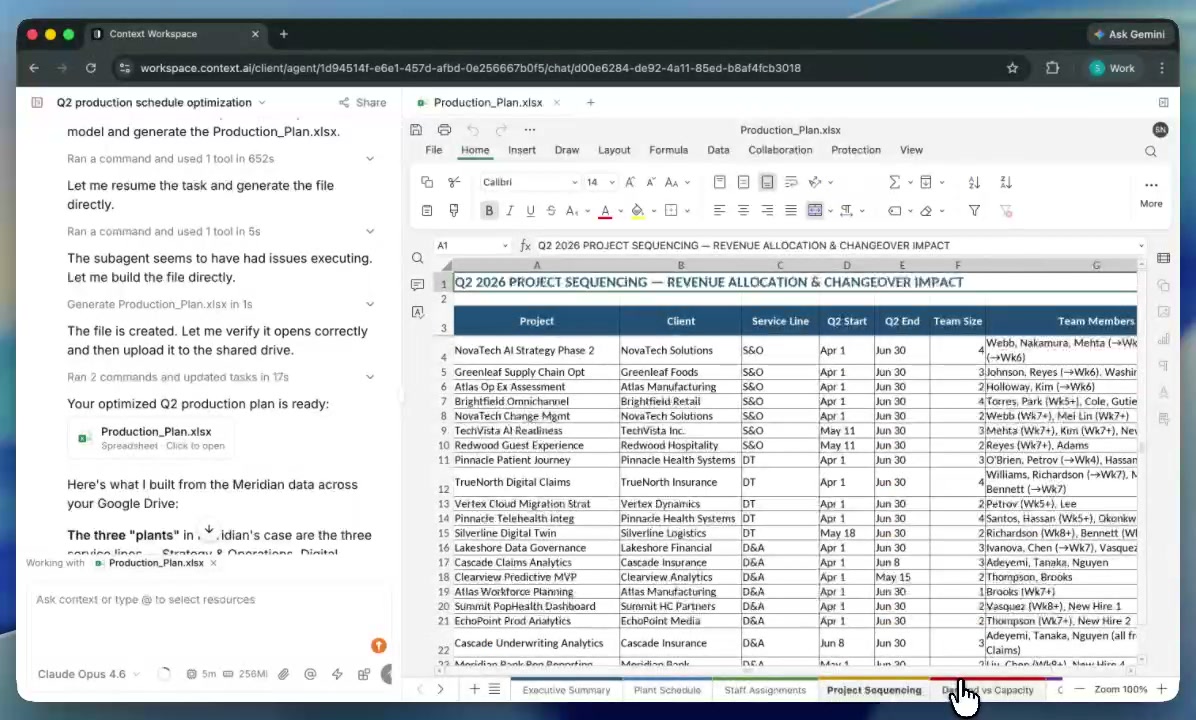1196x720 pixels.
Task: Click the Sort descending icon
Action: point(1006,182)
